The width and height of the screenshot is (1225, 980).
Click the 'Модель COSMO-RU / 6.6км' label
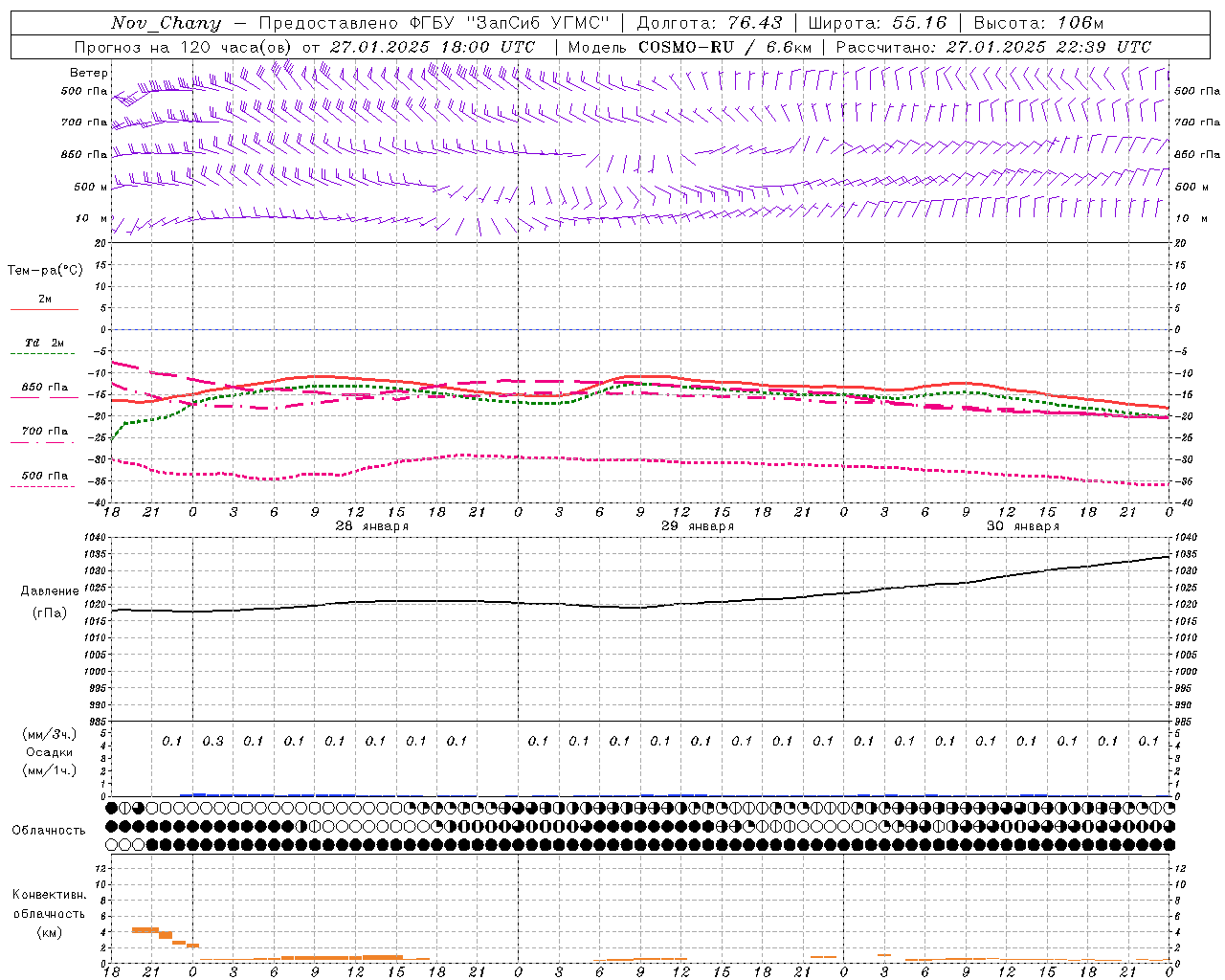(690, 47)
